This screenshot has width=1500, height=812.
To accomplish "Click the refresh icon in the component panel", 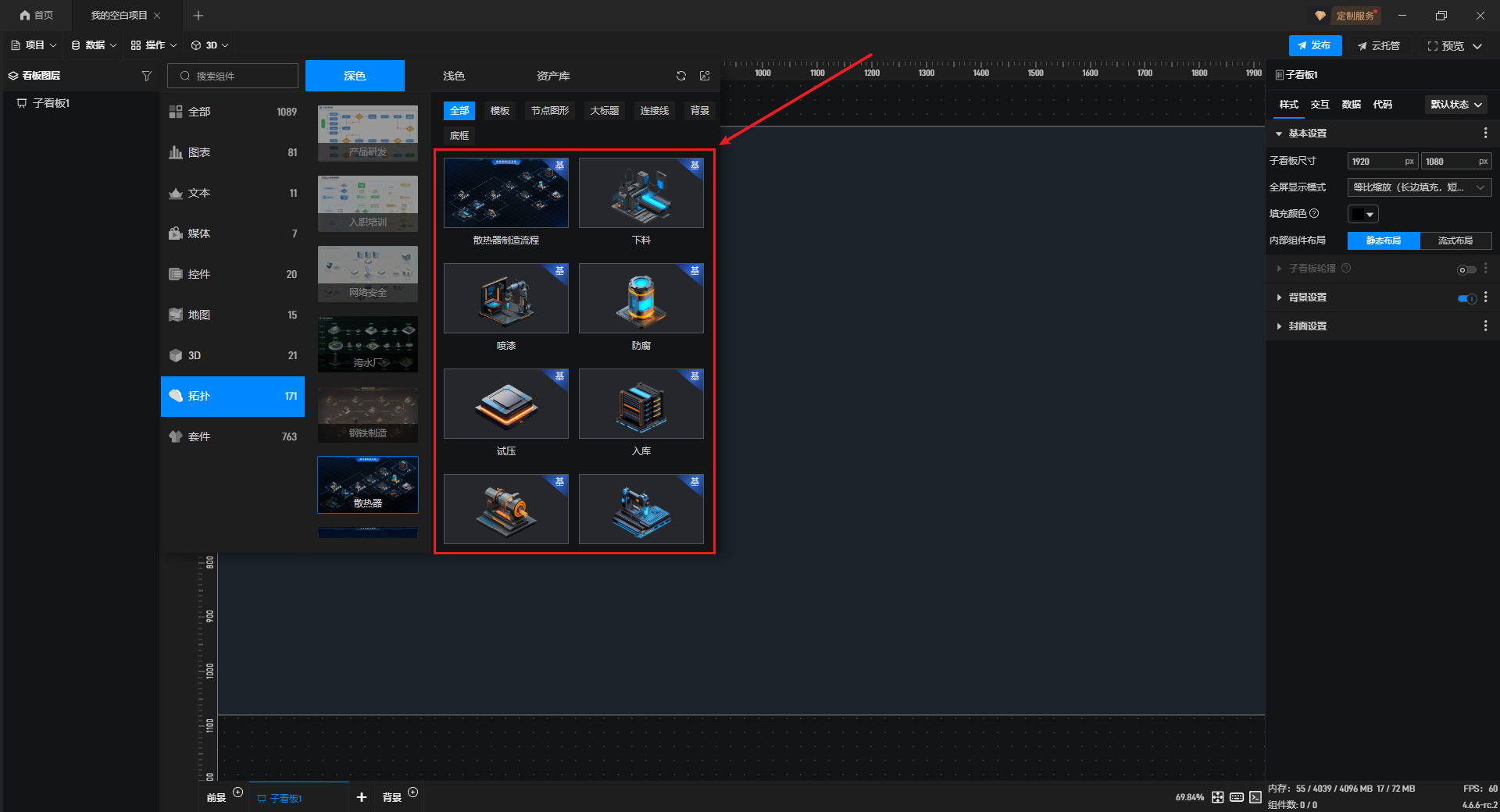I will 681,76.
